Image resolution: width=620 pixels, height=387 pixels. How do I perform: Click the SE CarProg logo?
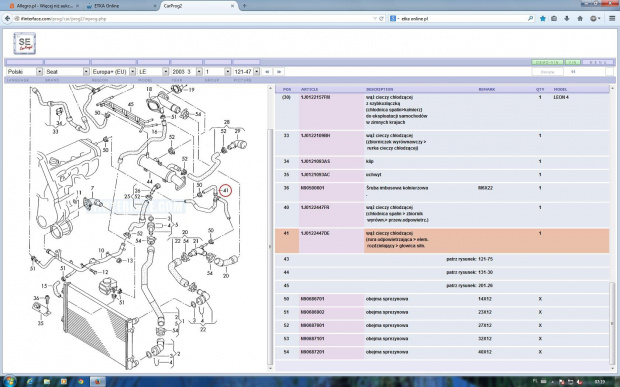(x=25, y=43)
